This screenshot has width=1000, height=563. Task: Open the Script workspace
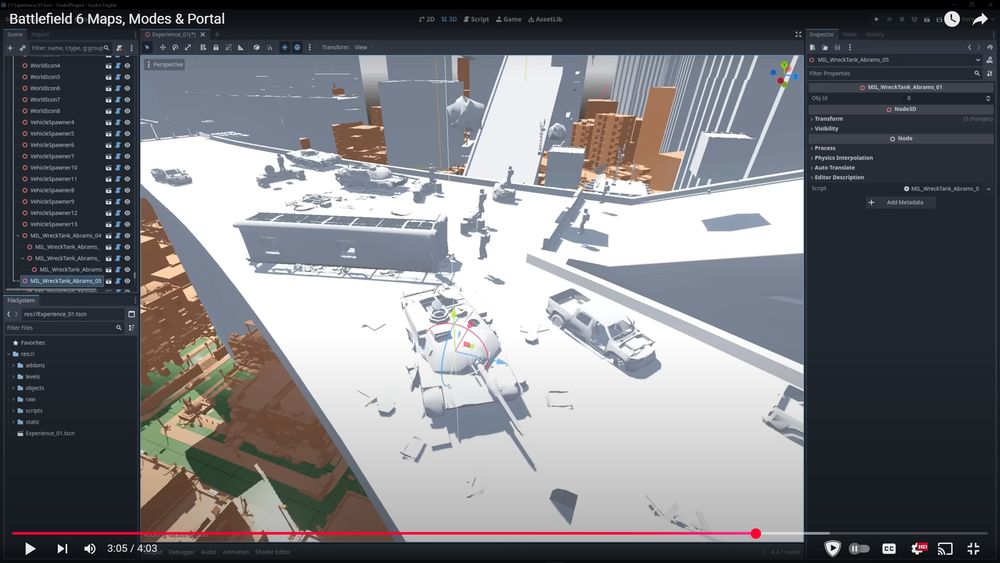click(476, 19)
